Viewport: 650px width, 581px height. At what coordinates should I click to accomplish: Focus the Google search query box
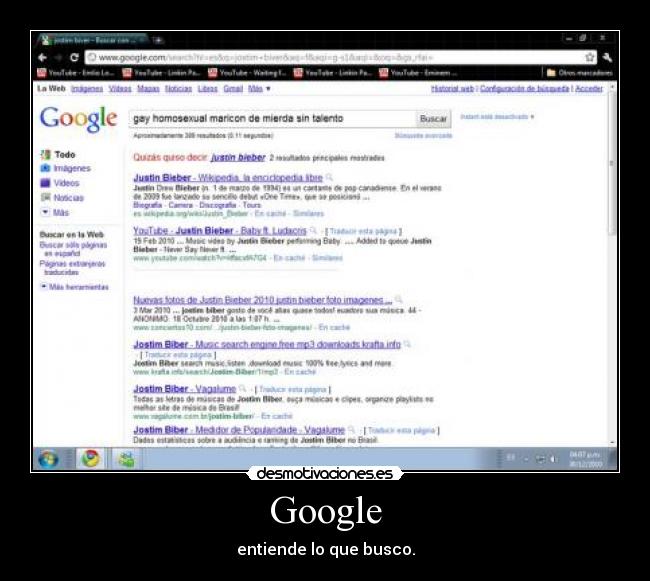pos(272,119)
